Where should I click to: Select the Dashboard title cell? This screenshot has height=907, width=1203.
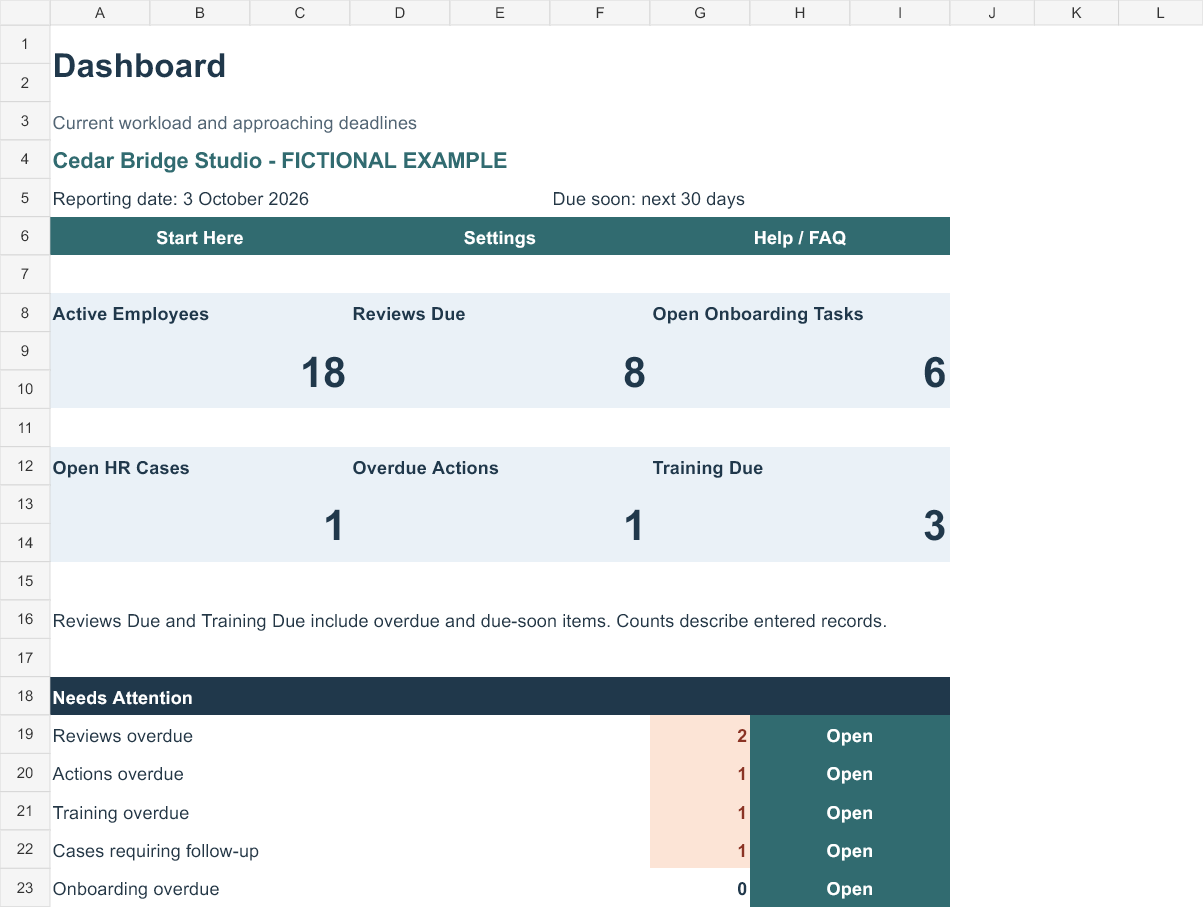[x=139, y=66]
